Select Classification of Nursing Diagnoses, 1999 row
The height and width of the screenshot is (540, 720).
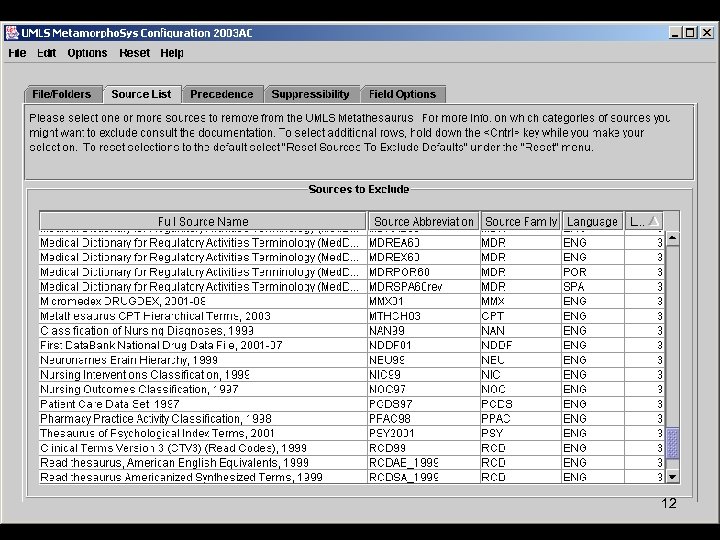pos(352,331)
